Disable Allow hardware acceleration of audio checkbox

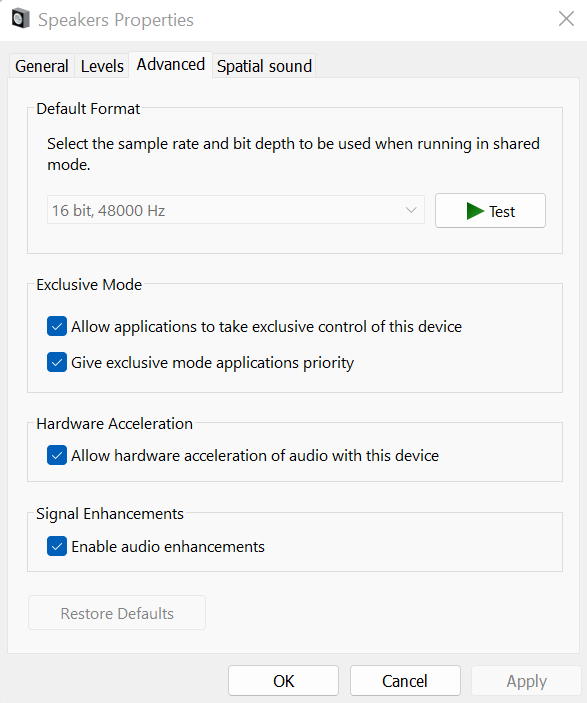pyautogui.click(x=57, y=456)
